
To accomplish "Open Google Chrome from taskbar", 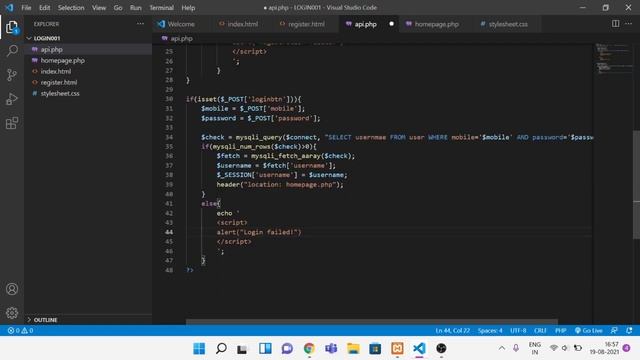I will pos(309,348).
